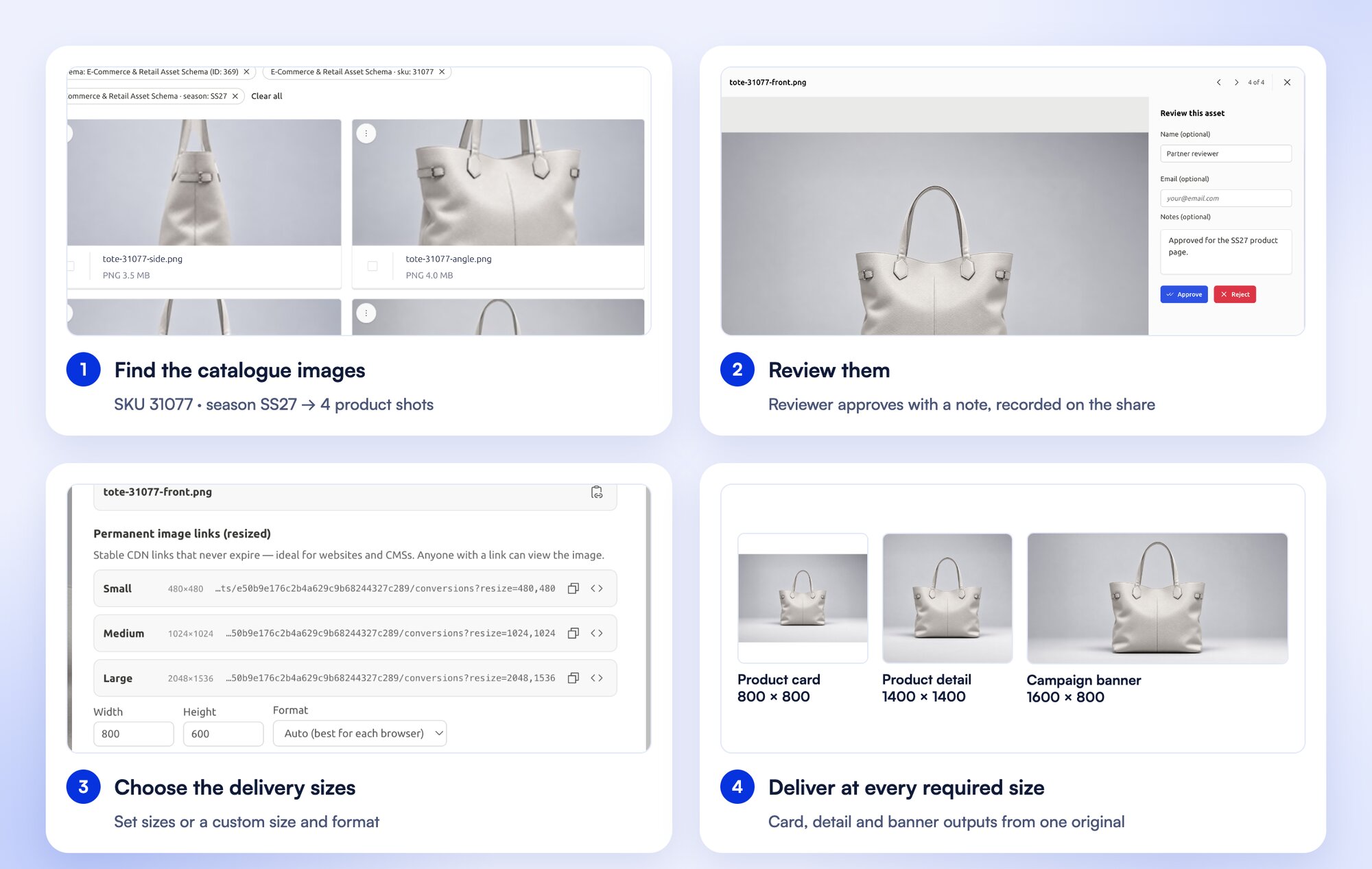Open options menu on tote-31077-angle.png thumbnail
The width and height of the screenshot is (1372, 869).
(366, 133)
